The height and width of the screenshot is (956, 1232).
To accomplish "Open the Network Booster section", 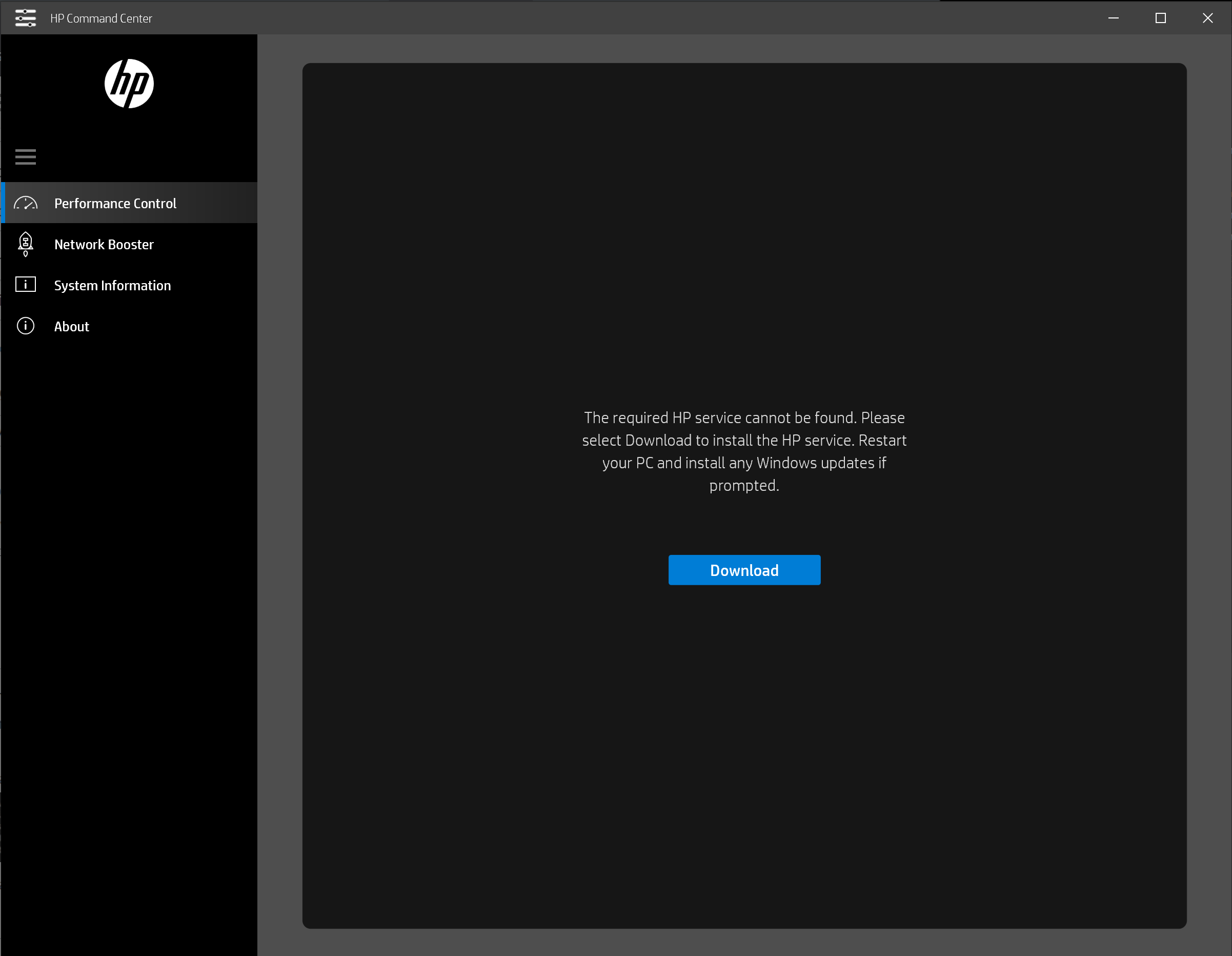I will 104,244.
